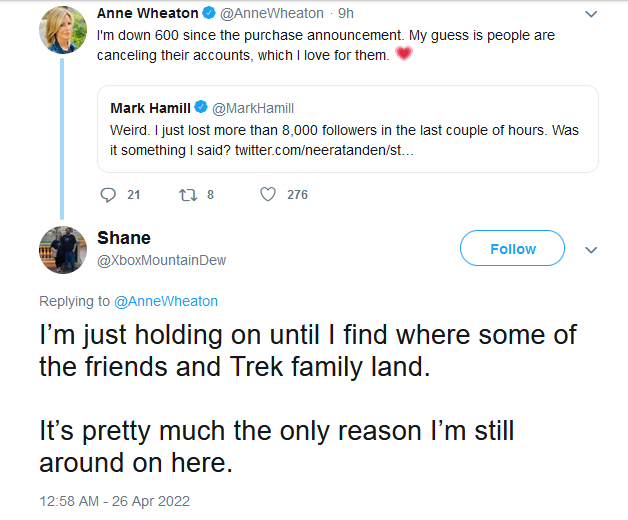Viewport: 628px width, 520px height.
Task: Open the Mark Hamill quoted tweet name
Action: pos(150,108)
